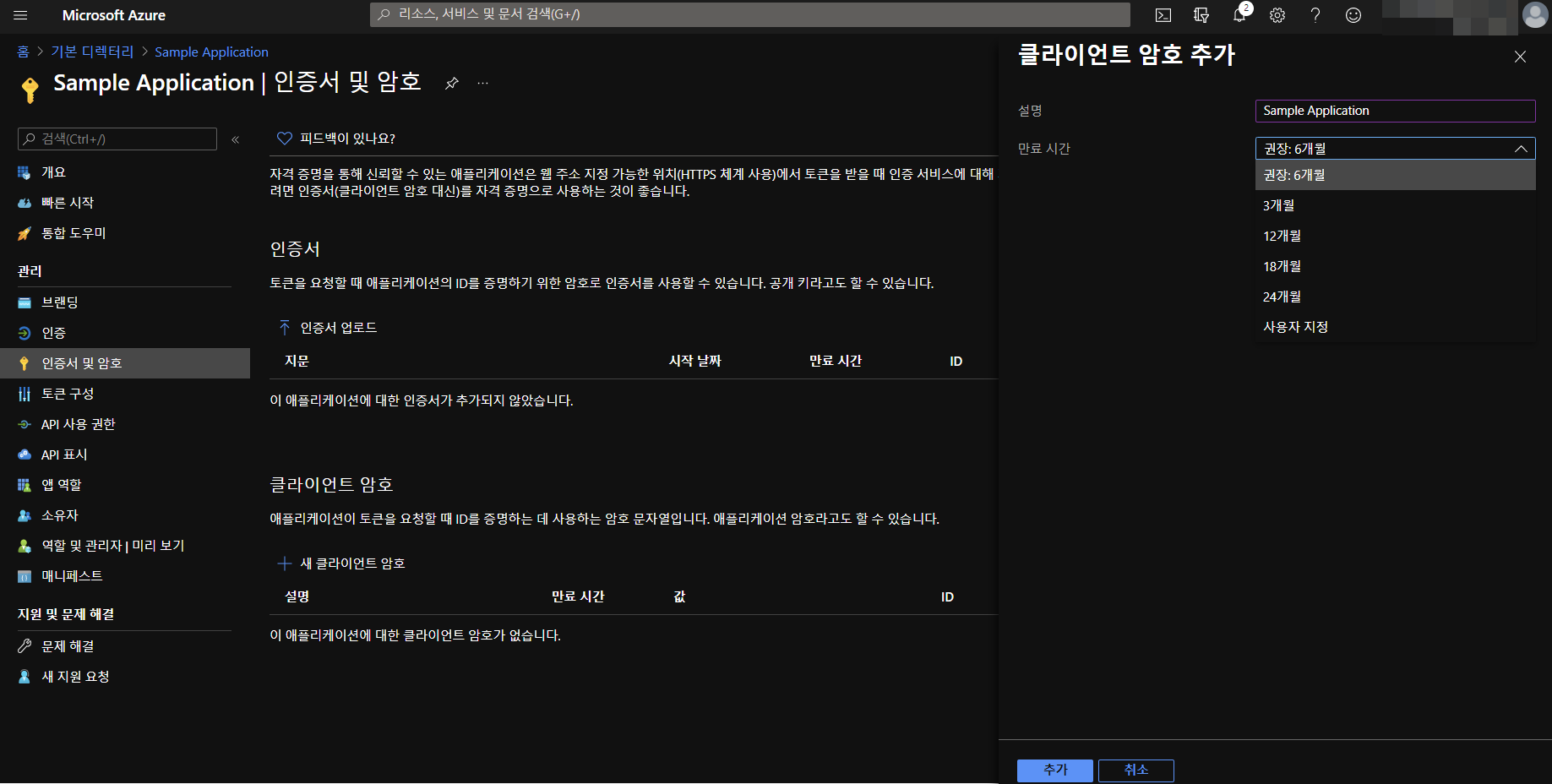Open the feedback smiley icon
This screenshot has height=784, width=1552.
coord(1353,15)
